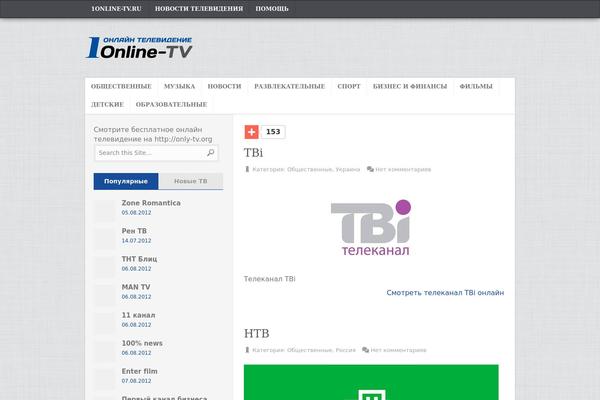This screenshot has width=600, height=400.
Task: Open Zone Romantica in the popular list
Action: 151,203
